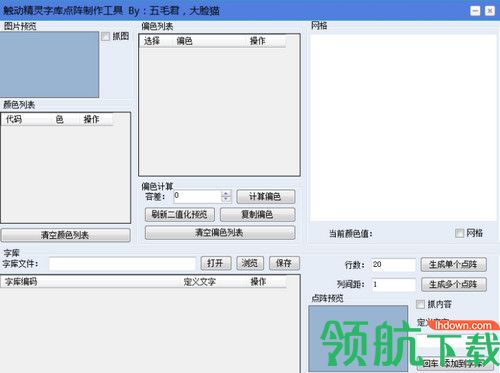Click 操作 header in 颜色列表
The width and height of the screenshot is (500, 373).
click(x=96, y=119)
